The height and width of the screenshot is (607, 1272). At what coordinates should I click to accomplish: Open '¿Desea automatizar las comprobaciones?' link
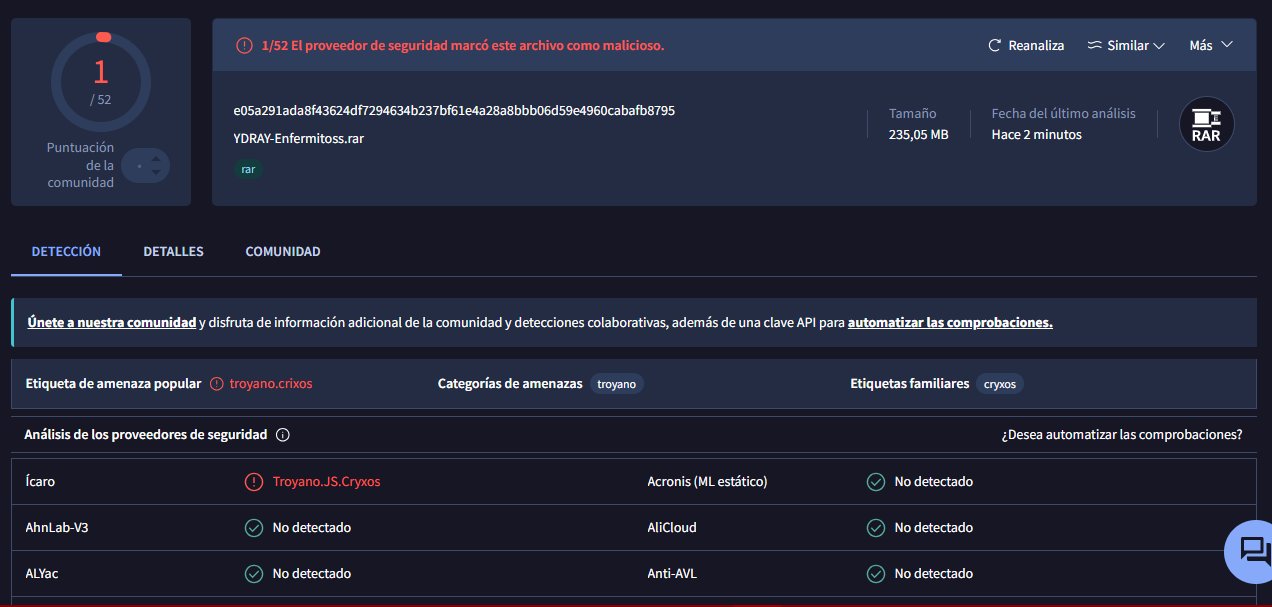coord(1122,435)
